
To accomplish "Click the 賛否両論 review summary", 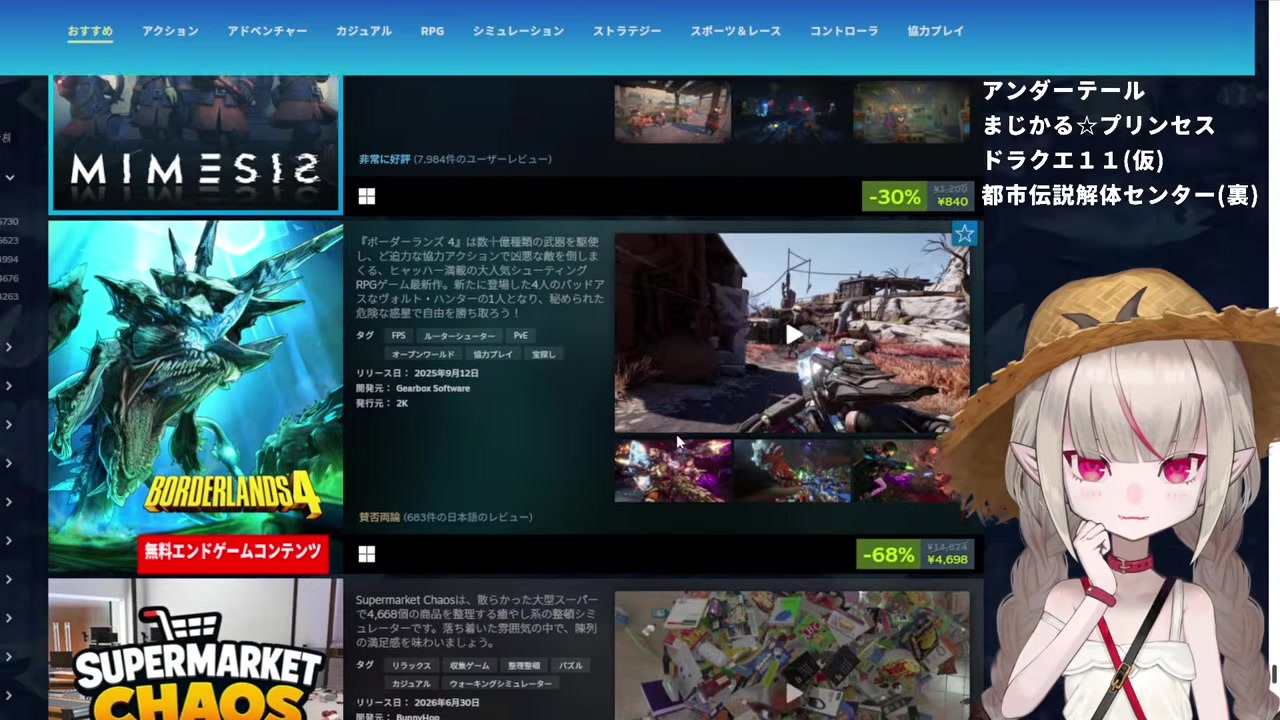I will [x=379, y=517].
